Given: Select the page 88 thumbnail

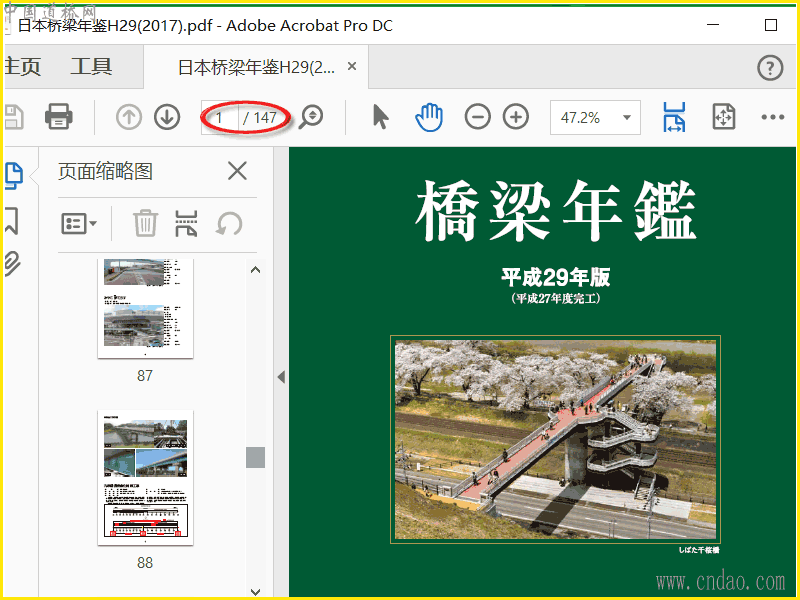Looking at the screenshot, I should [145, 478].
